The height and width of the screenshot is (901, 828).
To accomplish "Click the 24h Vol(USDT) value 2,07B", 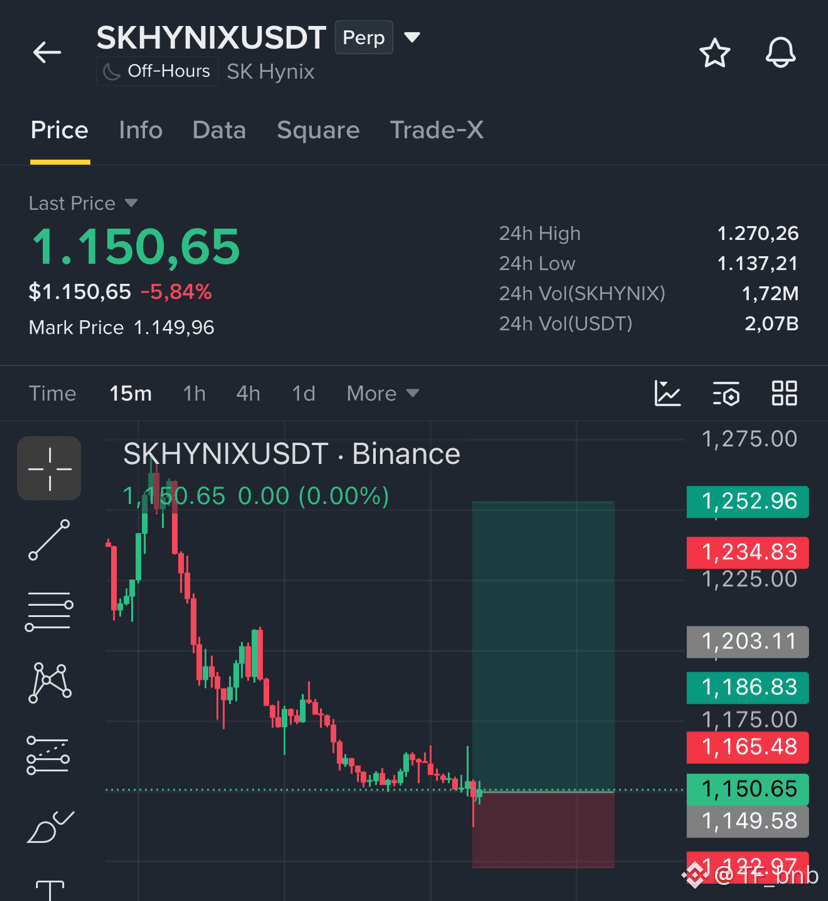I will click(772, 324).
